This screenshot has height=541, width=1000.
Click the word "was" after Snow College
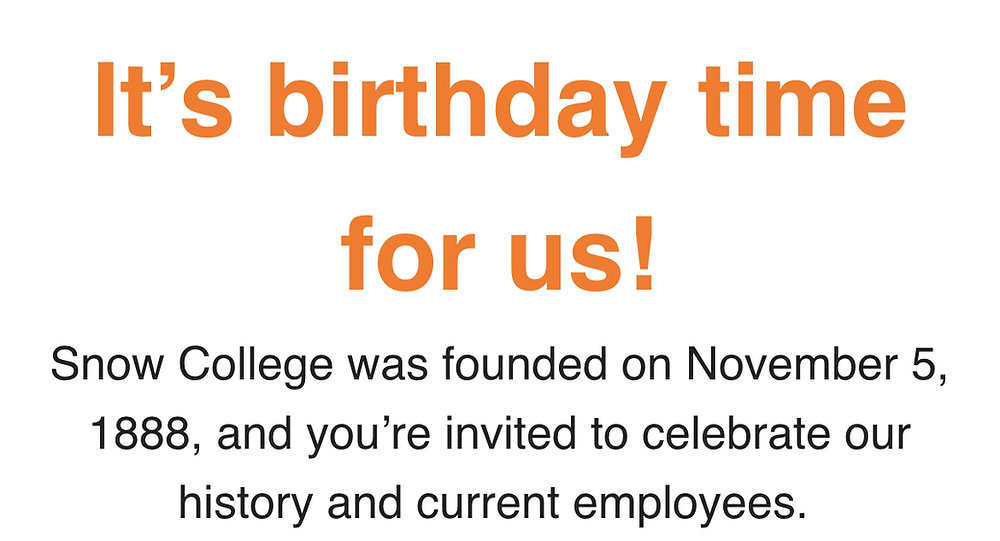(387, 369)
